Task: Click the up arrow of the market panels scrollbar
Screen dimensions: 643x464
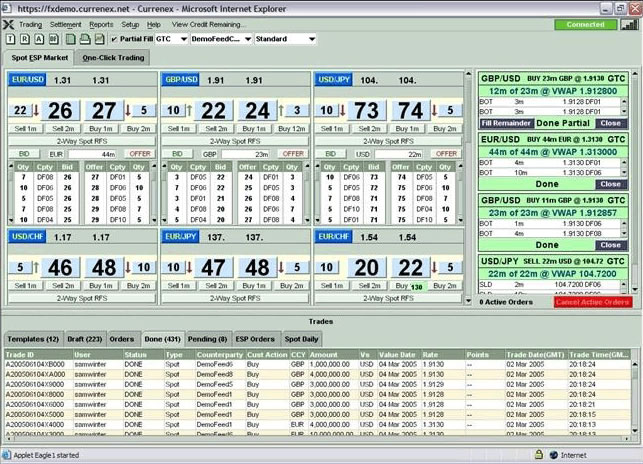Action: [x=468, y=74]
